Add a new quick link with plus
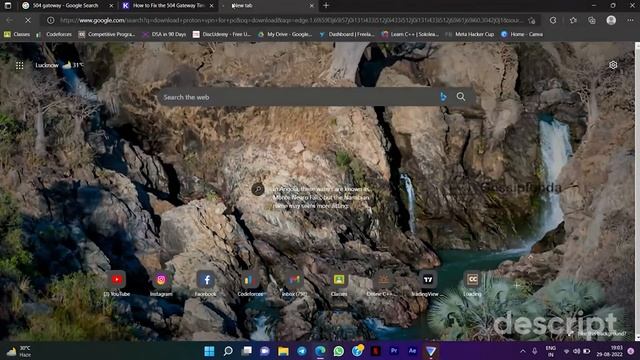640x360 pixels. tap(517, 285)
